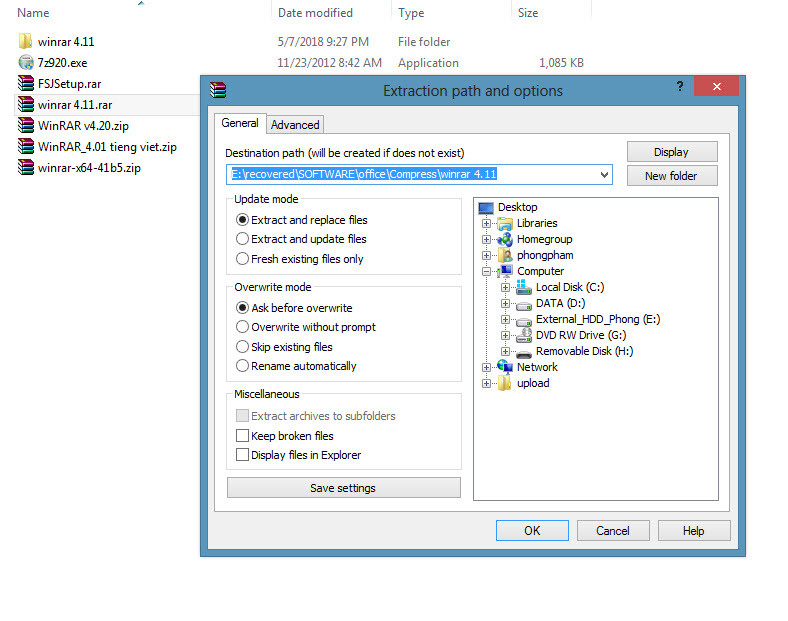The image size is (788, 621).
Task: Expand the Libraries tree node
Action: coord(486,223)
